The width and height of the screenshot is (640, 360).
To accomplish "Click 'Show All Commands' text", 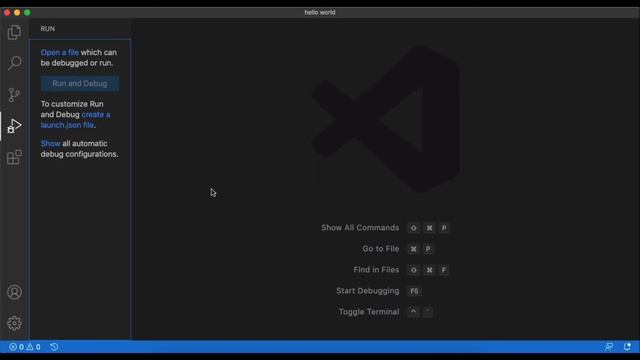I will [x=360, y=228].
